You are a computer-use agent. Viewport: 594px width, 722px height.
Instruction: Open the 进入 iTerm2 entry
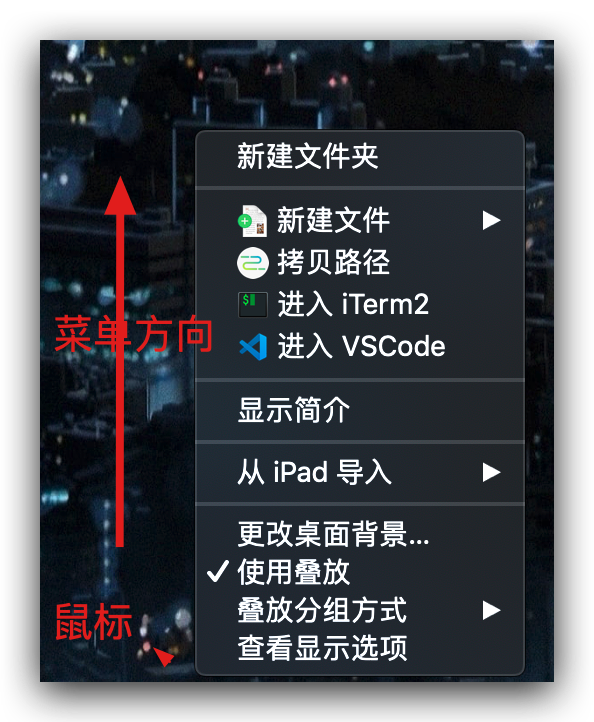360,304
